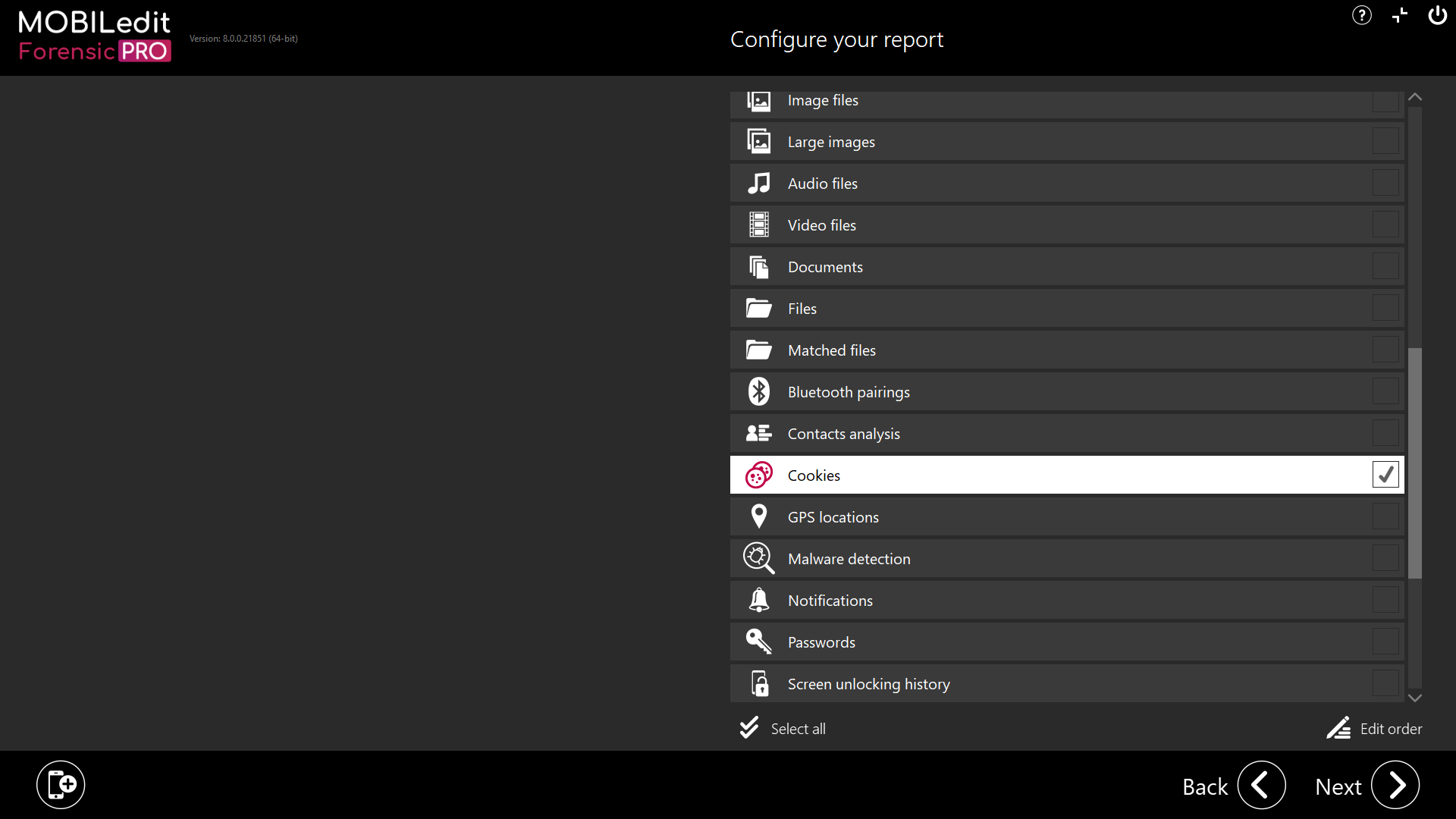Click the Passwords key icon
This screenshot has height=819, width=1456.
pyautogui.click(x=758, y=642)
